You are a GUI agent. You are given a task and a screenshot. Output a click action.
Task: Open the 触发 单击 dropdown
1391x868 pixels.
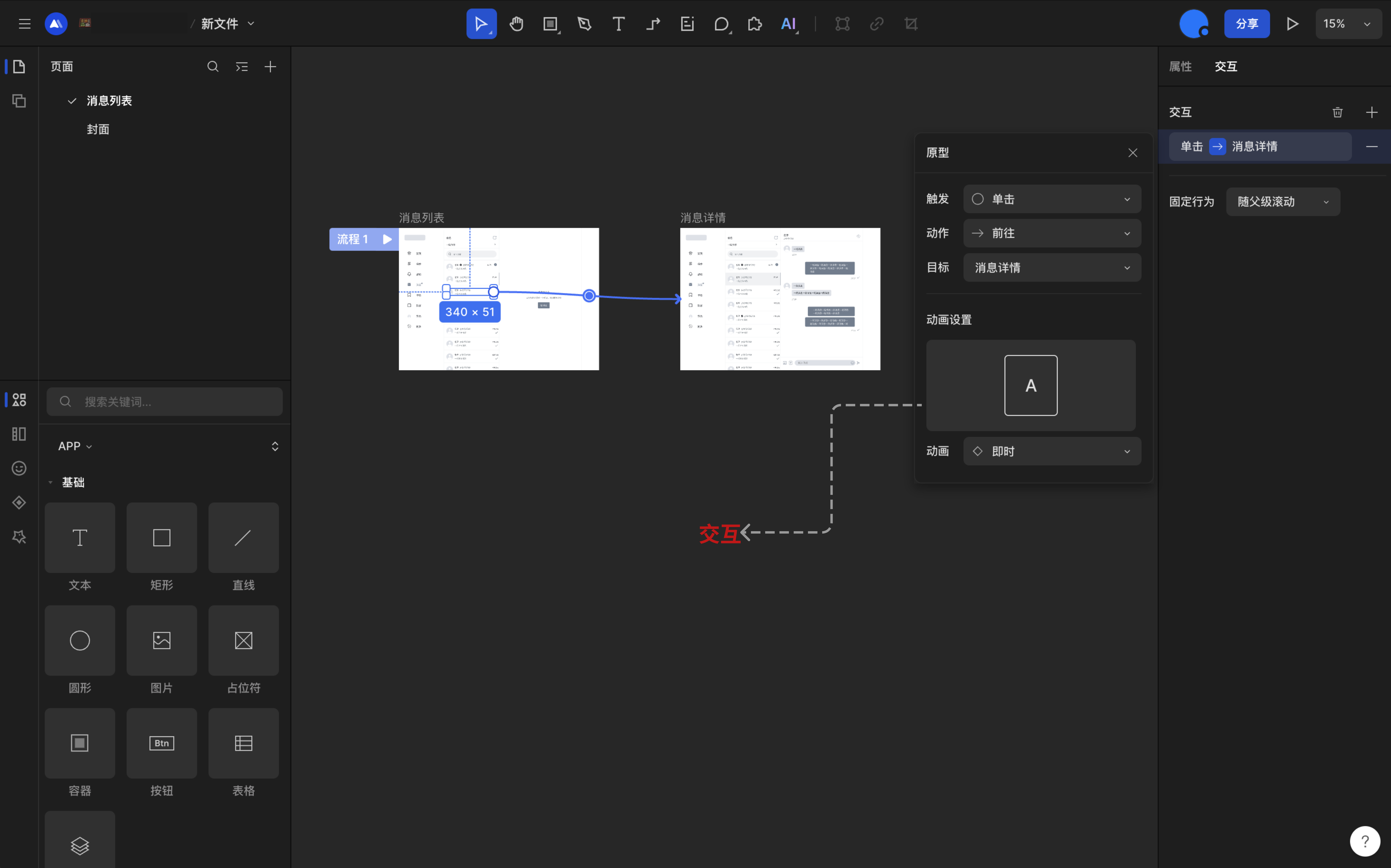(1052, 199)
